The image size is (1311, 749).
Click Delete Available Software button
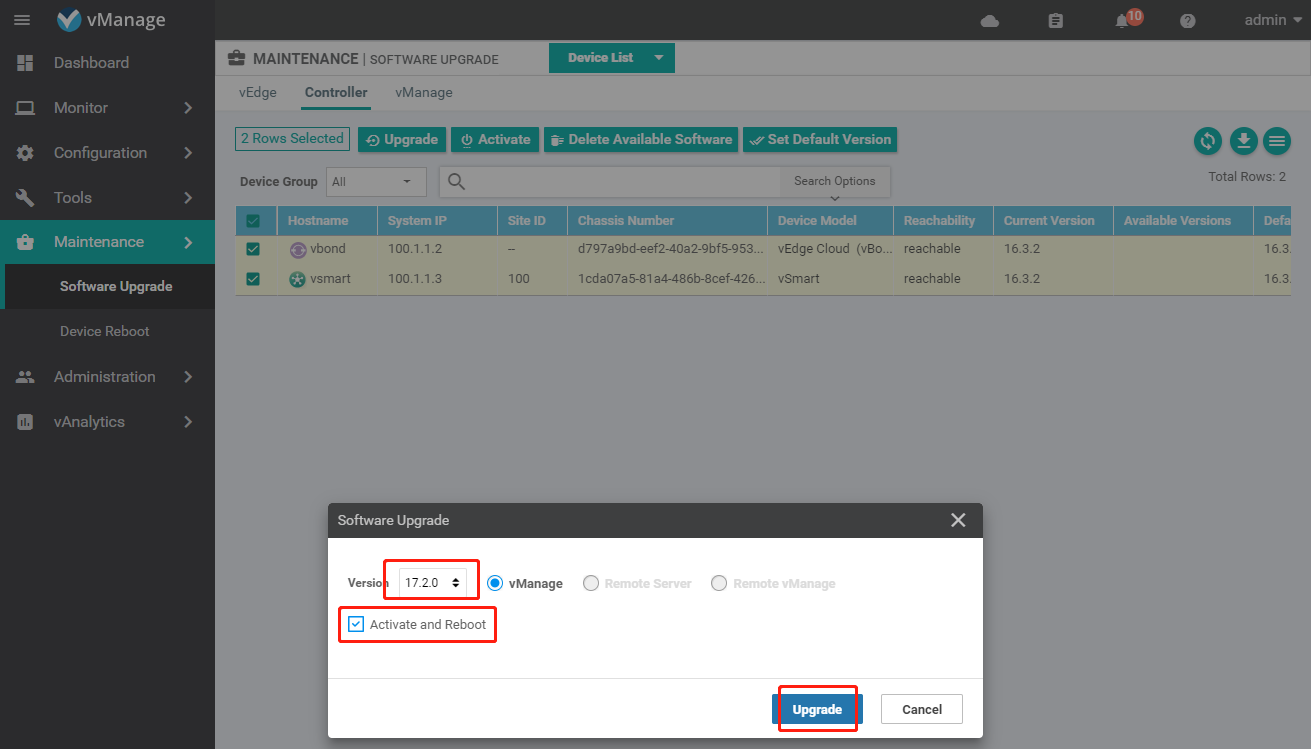click(640, 140)
